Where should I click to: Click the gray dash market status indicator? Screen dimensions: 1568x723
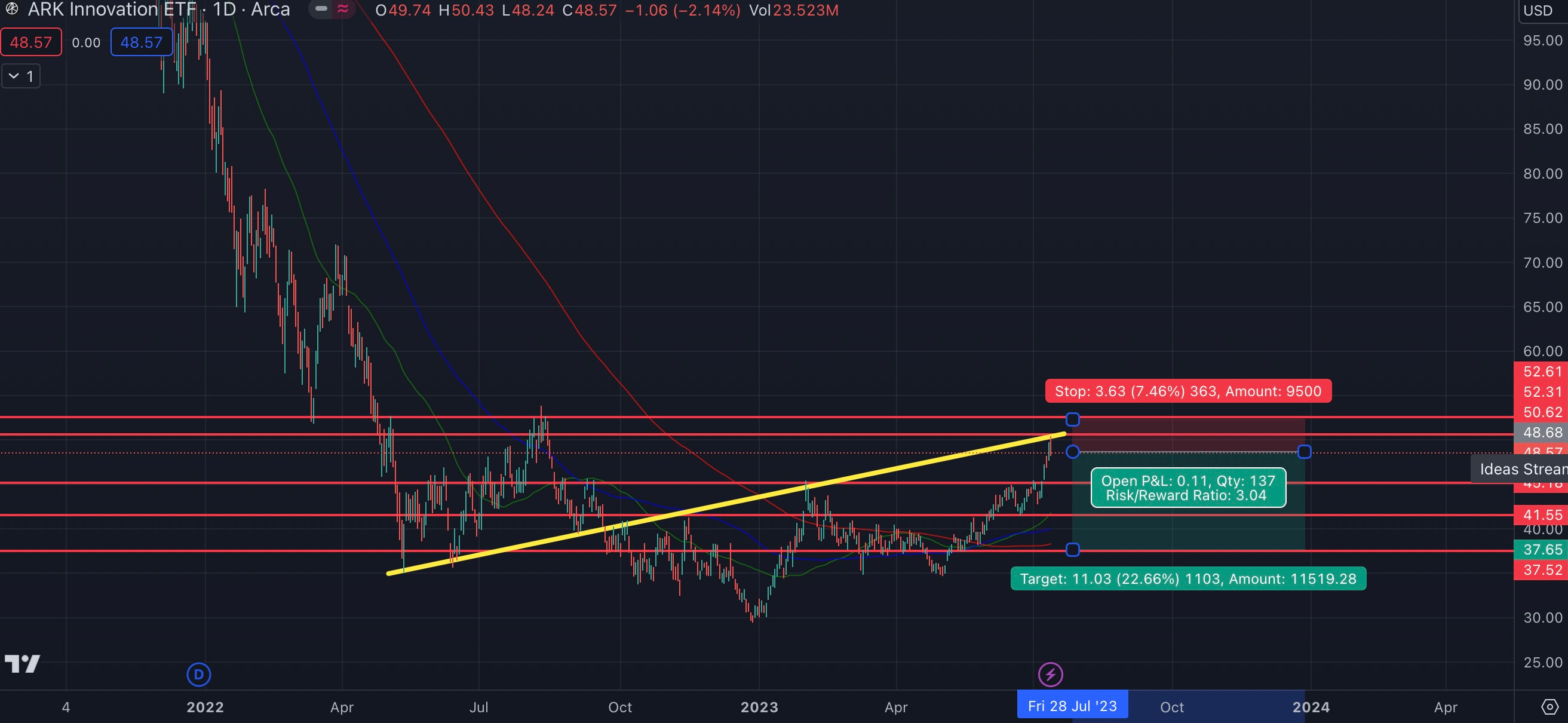pos(321,9)
